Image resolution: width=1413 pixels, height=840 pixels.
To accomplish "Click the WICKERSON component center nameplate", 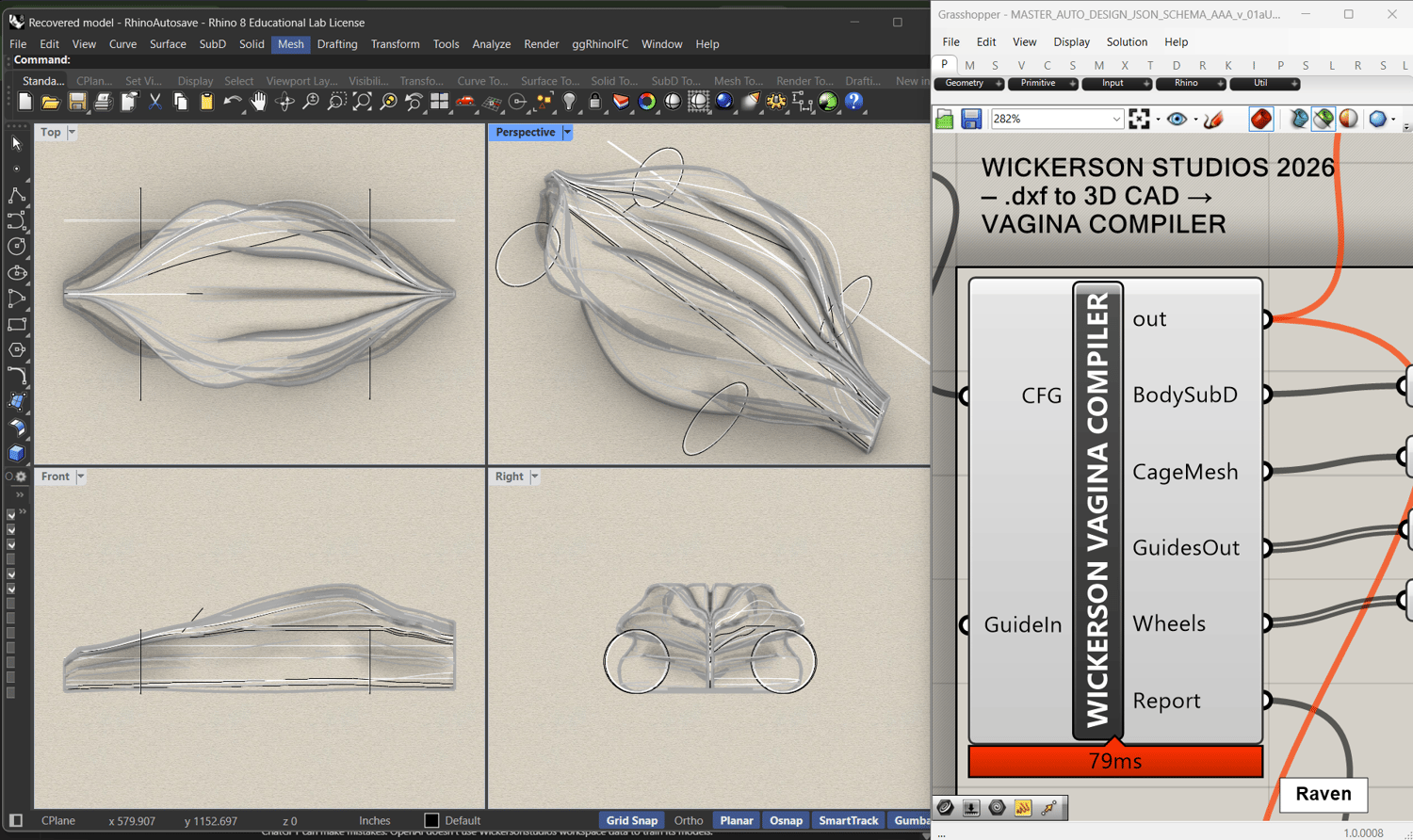I will coord(1098,509).
